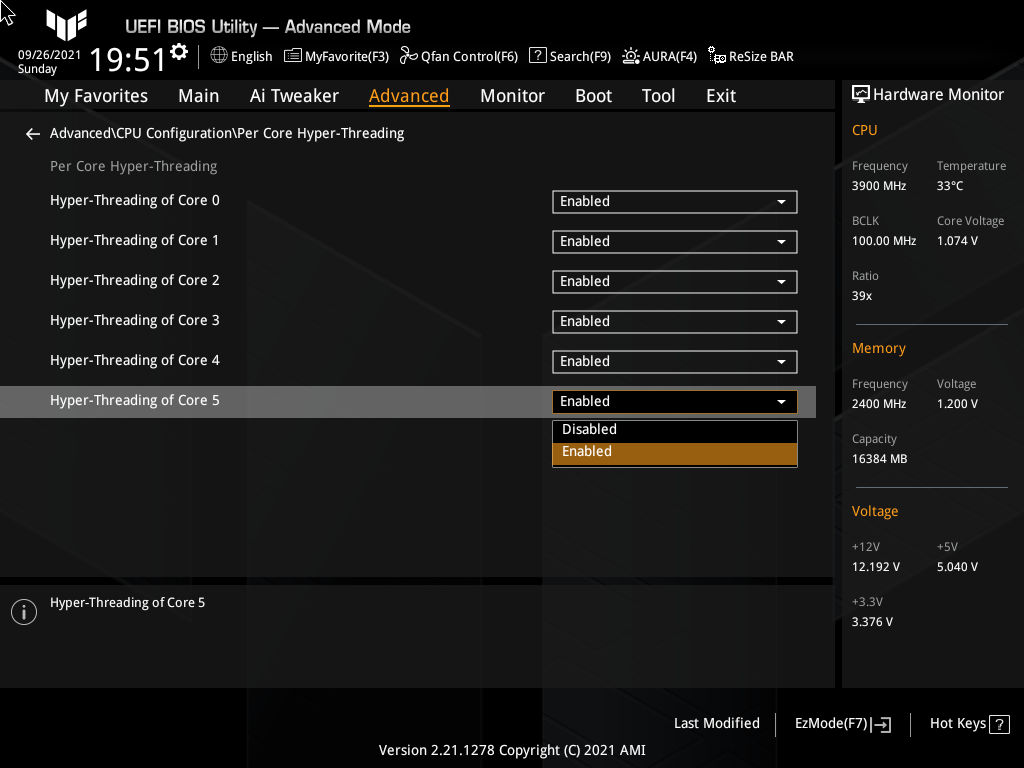Launch AURA lighting settings
The image size is (1024, 768).
coord(659,56)
